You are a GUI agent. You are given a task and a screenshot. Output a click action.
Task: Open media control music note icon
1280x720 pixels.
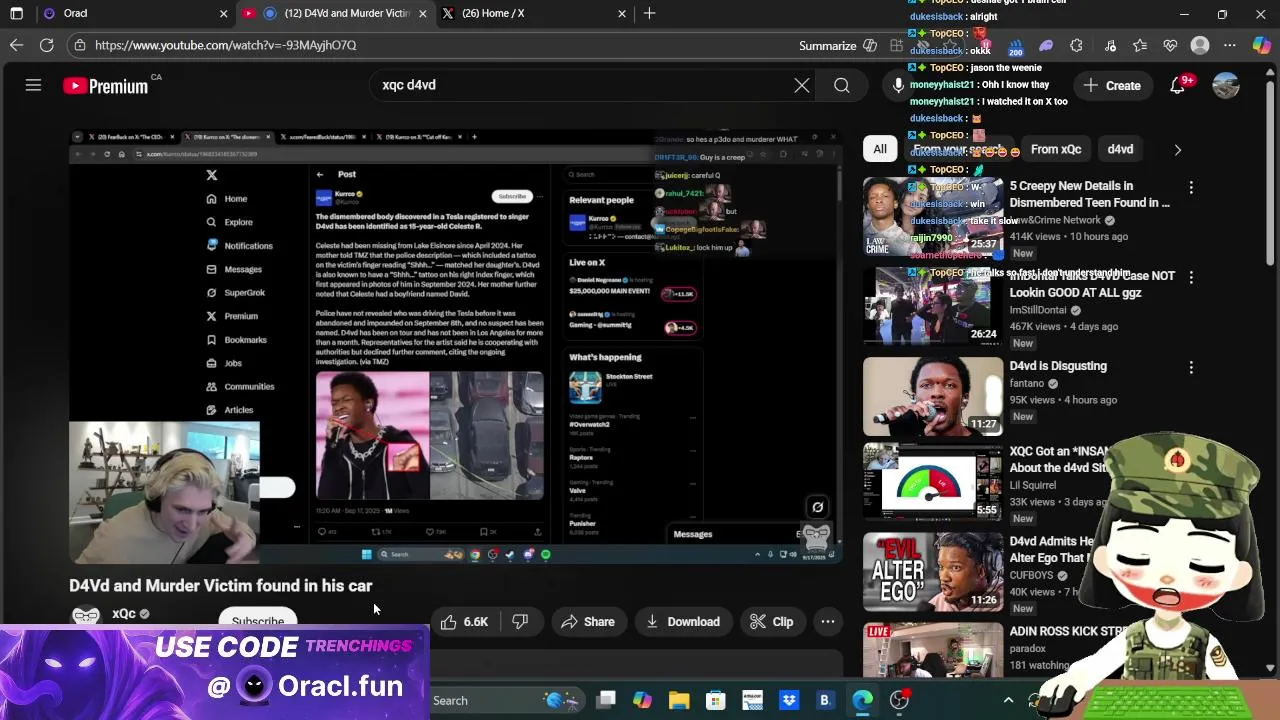pos(1110,45)
